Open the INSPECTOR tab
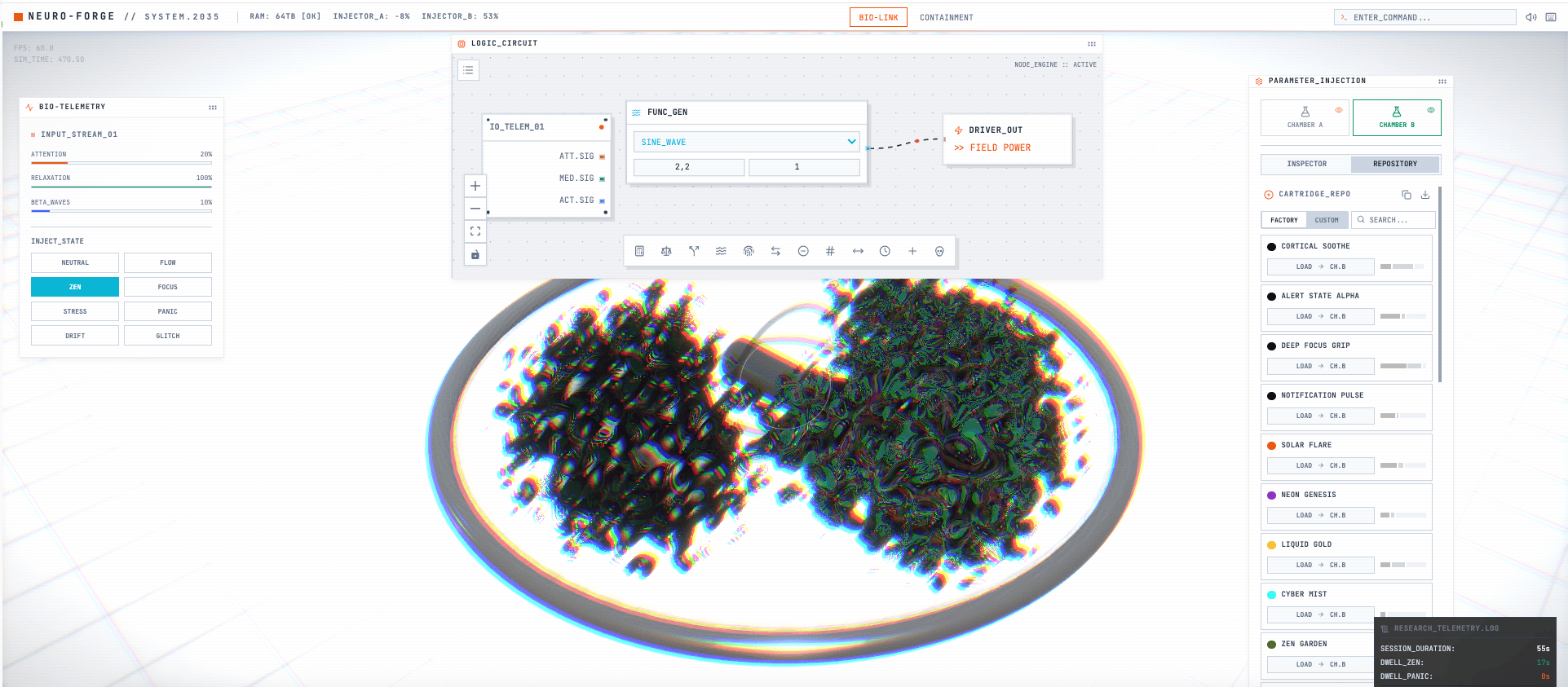The height and width of the screenshot is (687, 1568). [x=1306, y=164]
